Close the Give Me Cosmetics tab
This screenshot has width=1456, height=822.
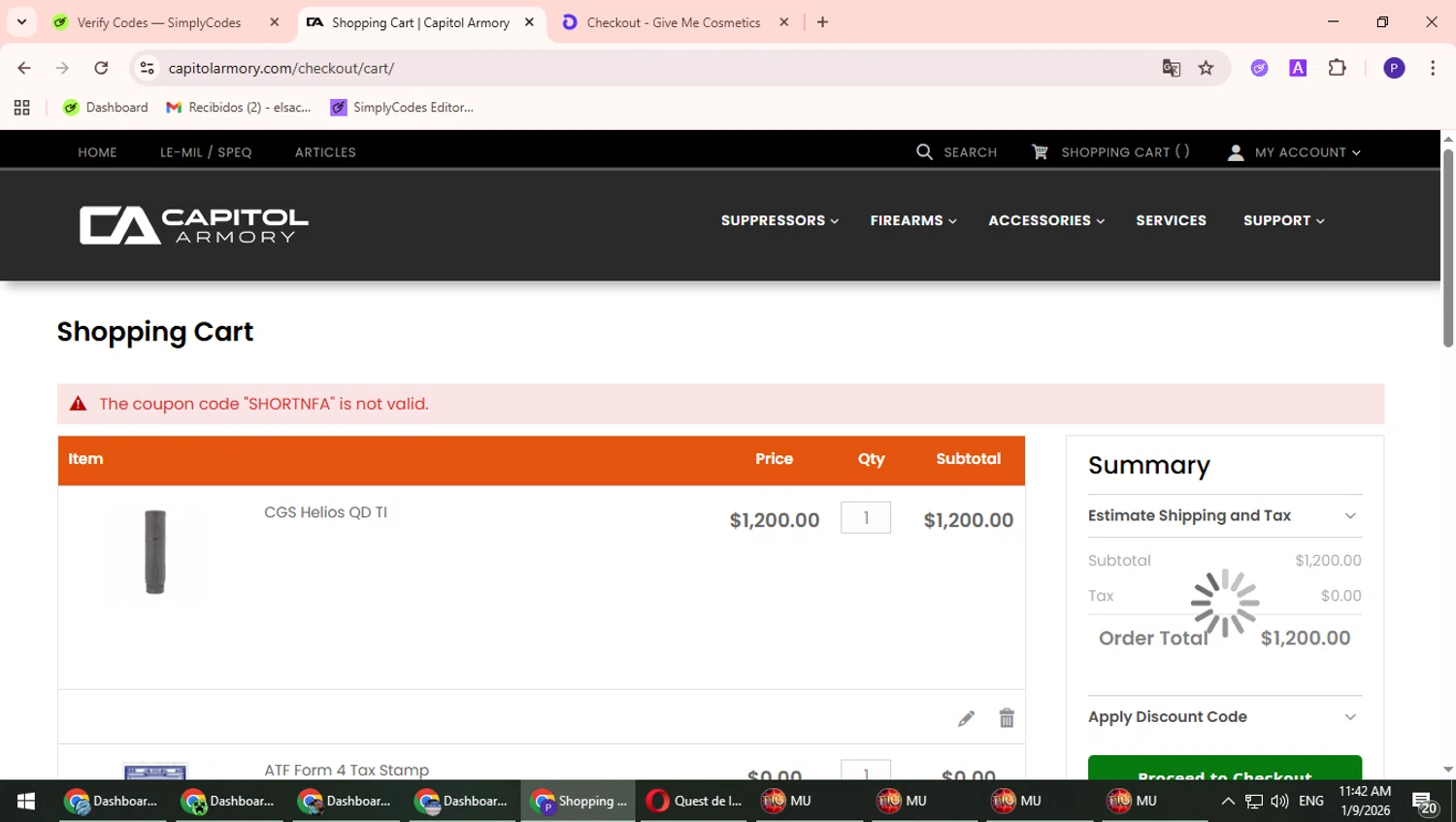pos(784,22)
